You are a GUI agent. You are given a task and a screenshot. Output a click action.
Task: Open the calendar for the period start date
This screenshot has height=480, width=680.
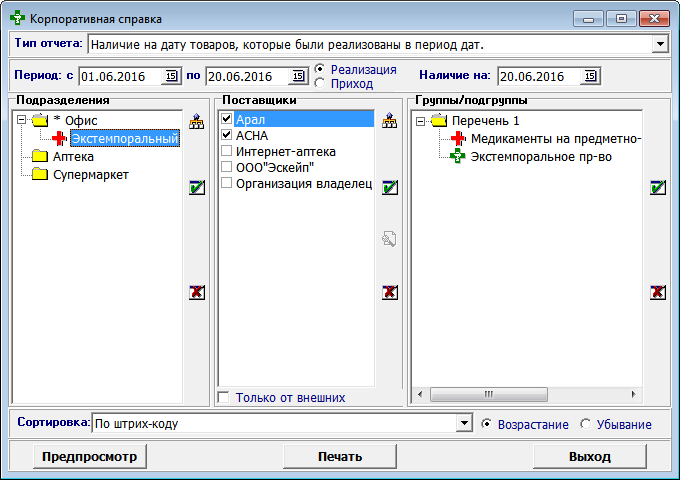coord(171,76)
